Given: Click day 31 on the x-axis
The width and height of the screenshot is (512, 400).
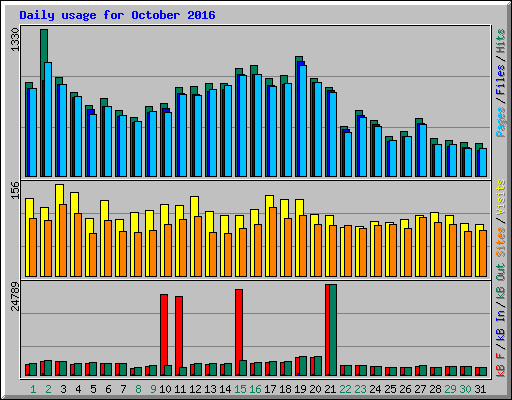Looking at the screenshot, I should point(480,389).
